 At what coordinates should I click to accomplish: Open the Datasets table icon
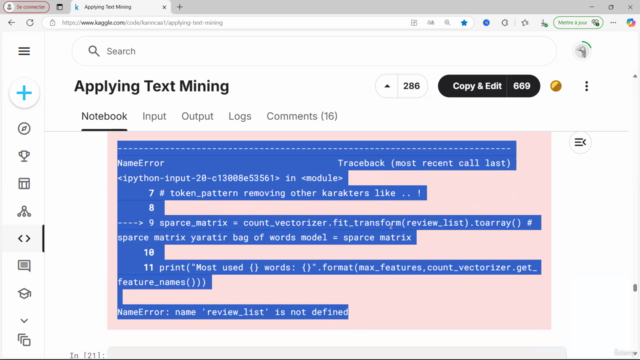tap(24, 184)
